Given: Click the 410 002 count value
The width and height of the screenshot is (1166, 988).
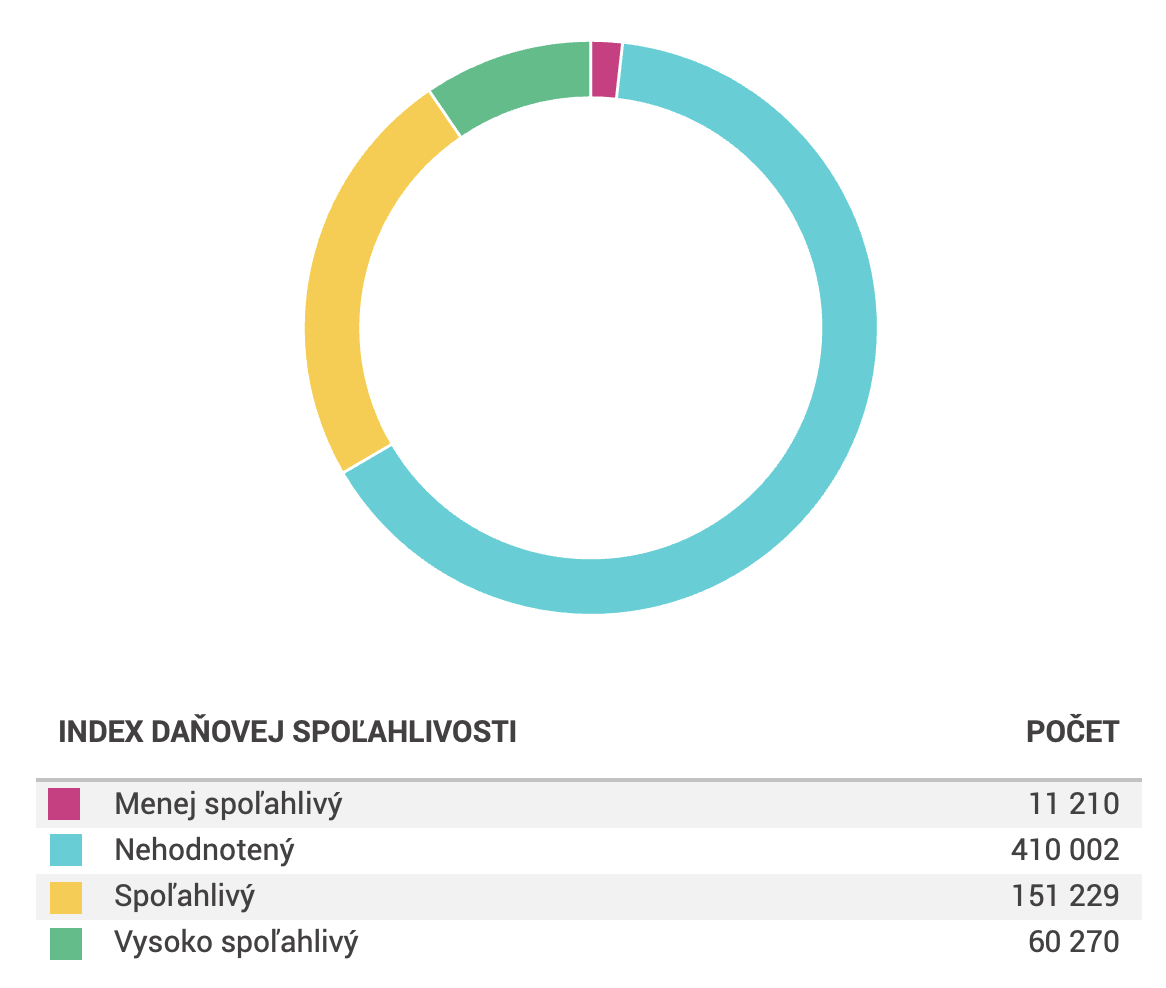Looking at the screenshot, I should coord(1065,850).
